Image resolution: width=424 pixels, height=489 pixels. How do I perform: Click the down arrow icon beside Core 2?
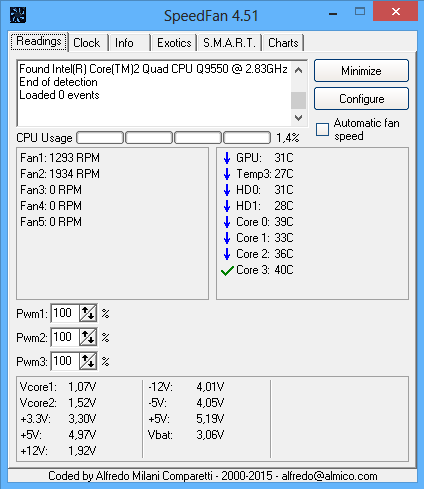click(x=227, y=254)
